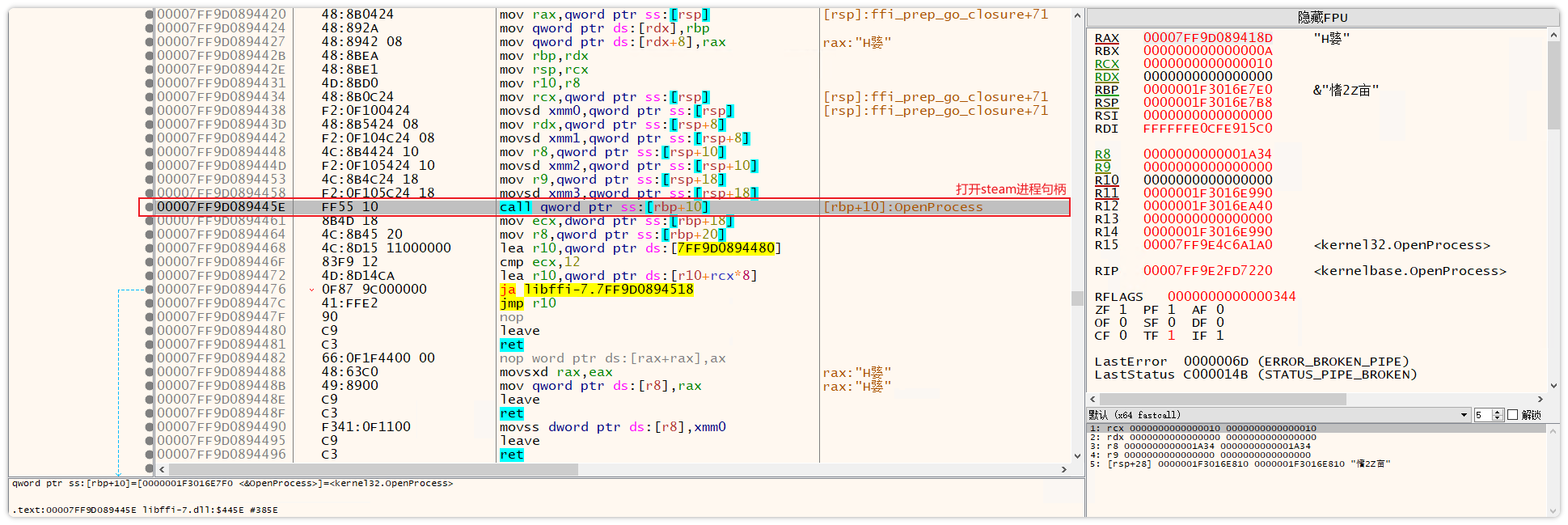Viewport: 1568px width, 525px height.
Task: Click registers pane scroll-right arrow
Action: [1540, 399]
